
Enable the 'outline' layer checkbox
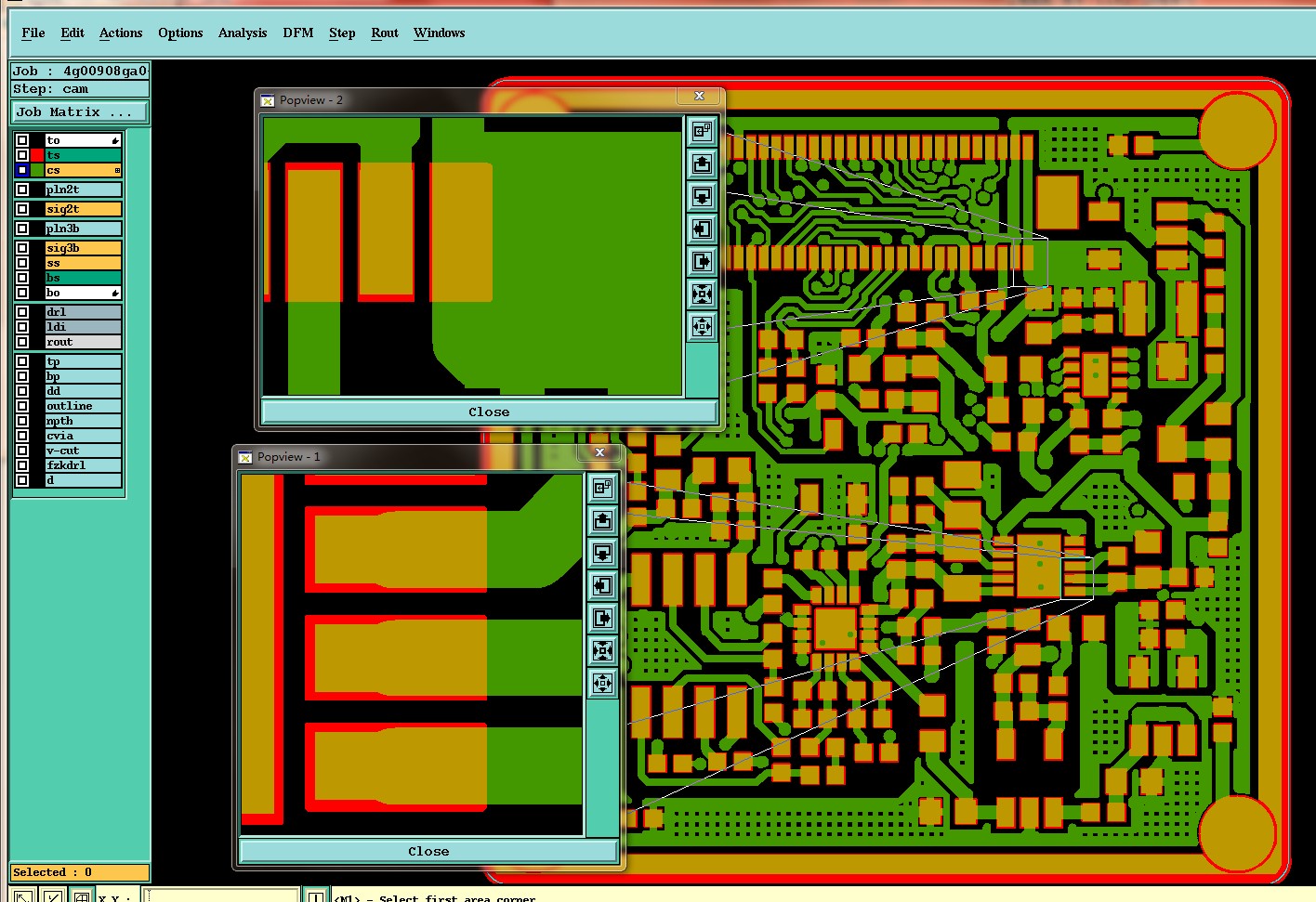[22, 406]
